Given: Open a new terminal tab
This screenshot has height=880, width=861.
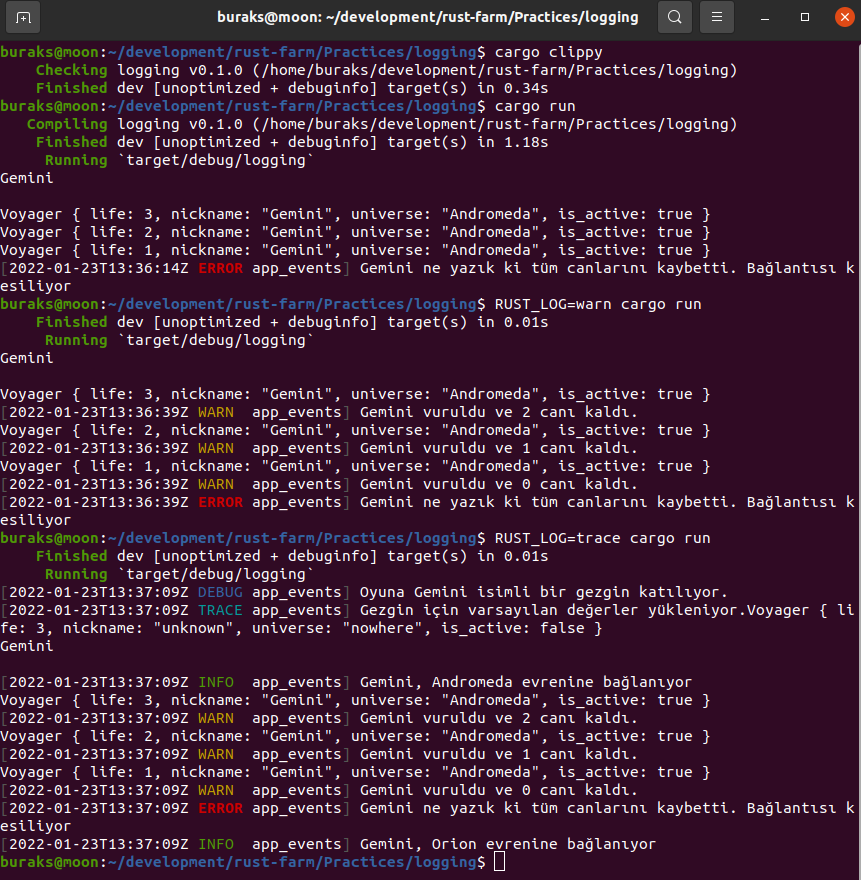Looking at the screenshot, I should (25, 17).
